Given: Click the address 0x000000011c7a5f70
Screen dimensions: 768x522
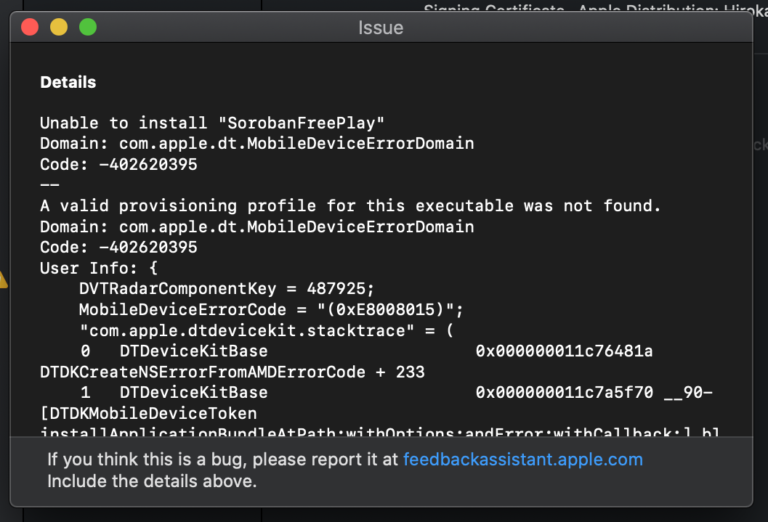Looking at the screenshot, I should [564, 393].
